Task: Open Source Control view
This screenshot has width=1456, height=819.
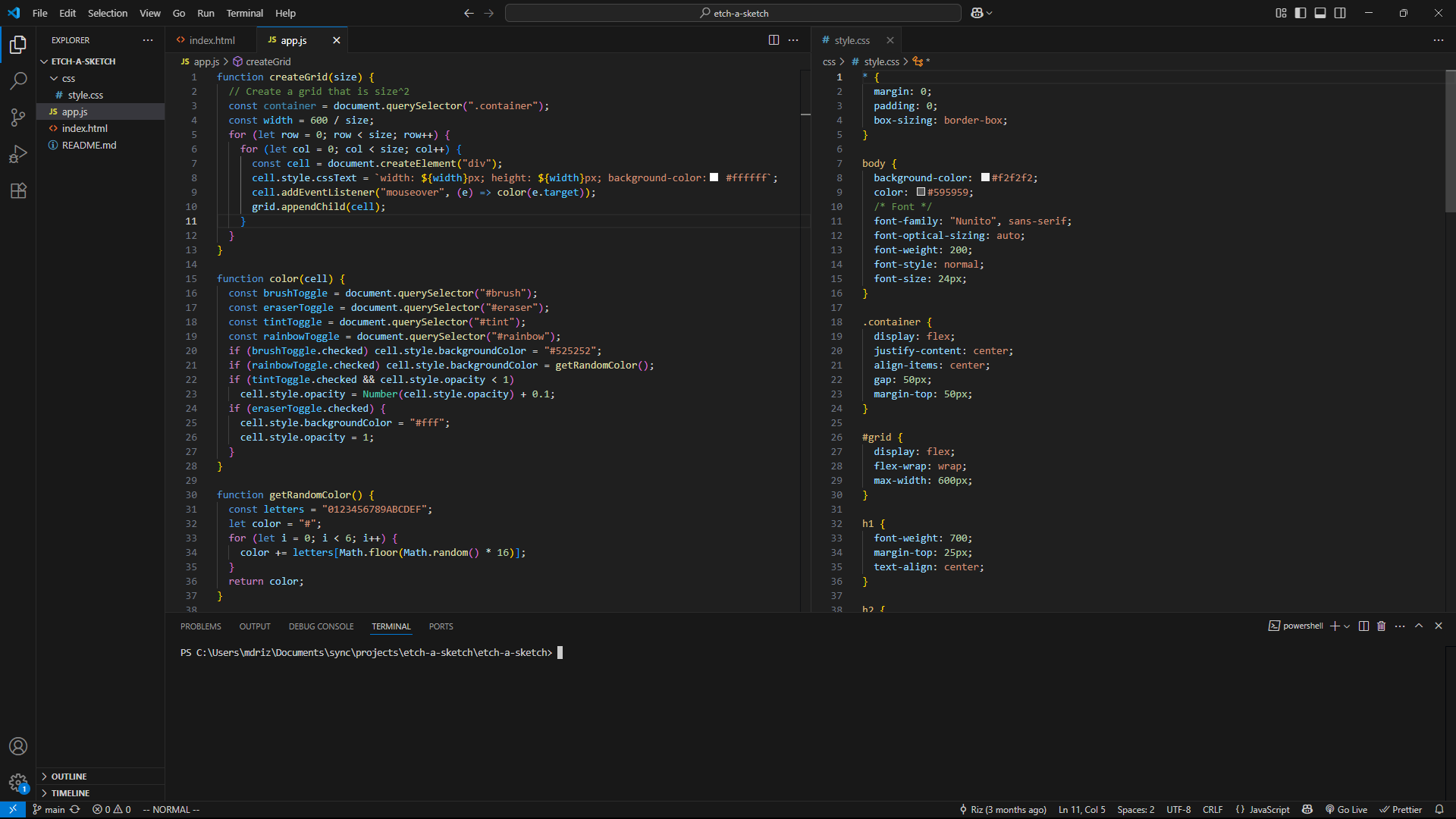Action: [x=18, y=117]
